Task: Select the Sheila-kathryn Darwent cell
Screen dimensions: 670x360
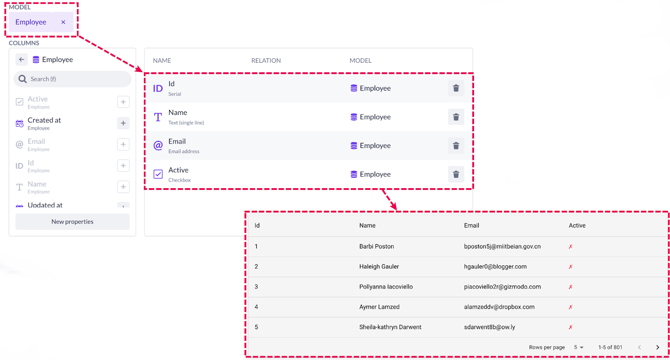Action: (390, 327)
